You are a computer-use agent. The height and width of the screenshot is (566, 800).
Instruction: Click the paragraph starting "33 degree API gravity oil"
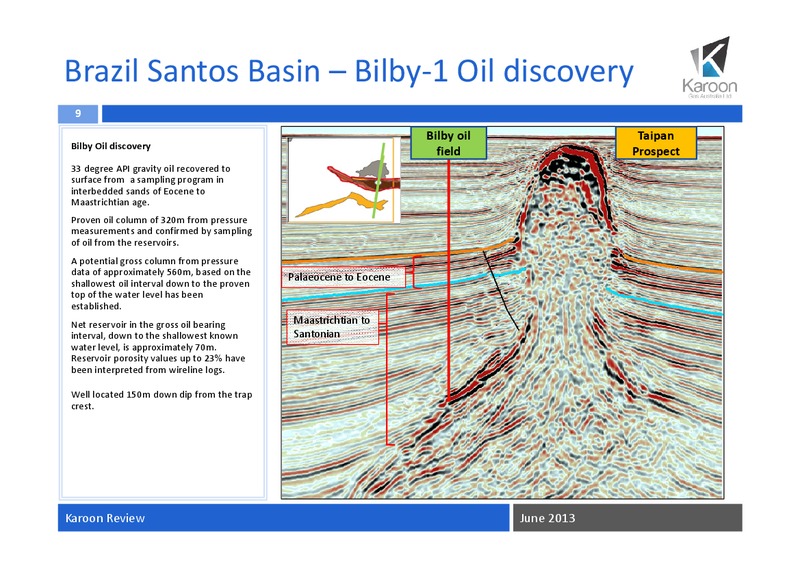click(x=151, y=185)
